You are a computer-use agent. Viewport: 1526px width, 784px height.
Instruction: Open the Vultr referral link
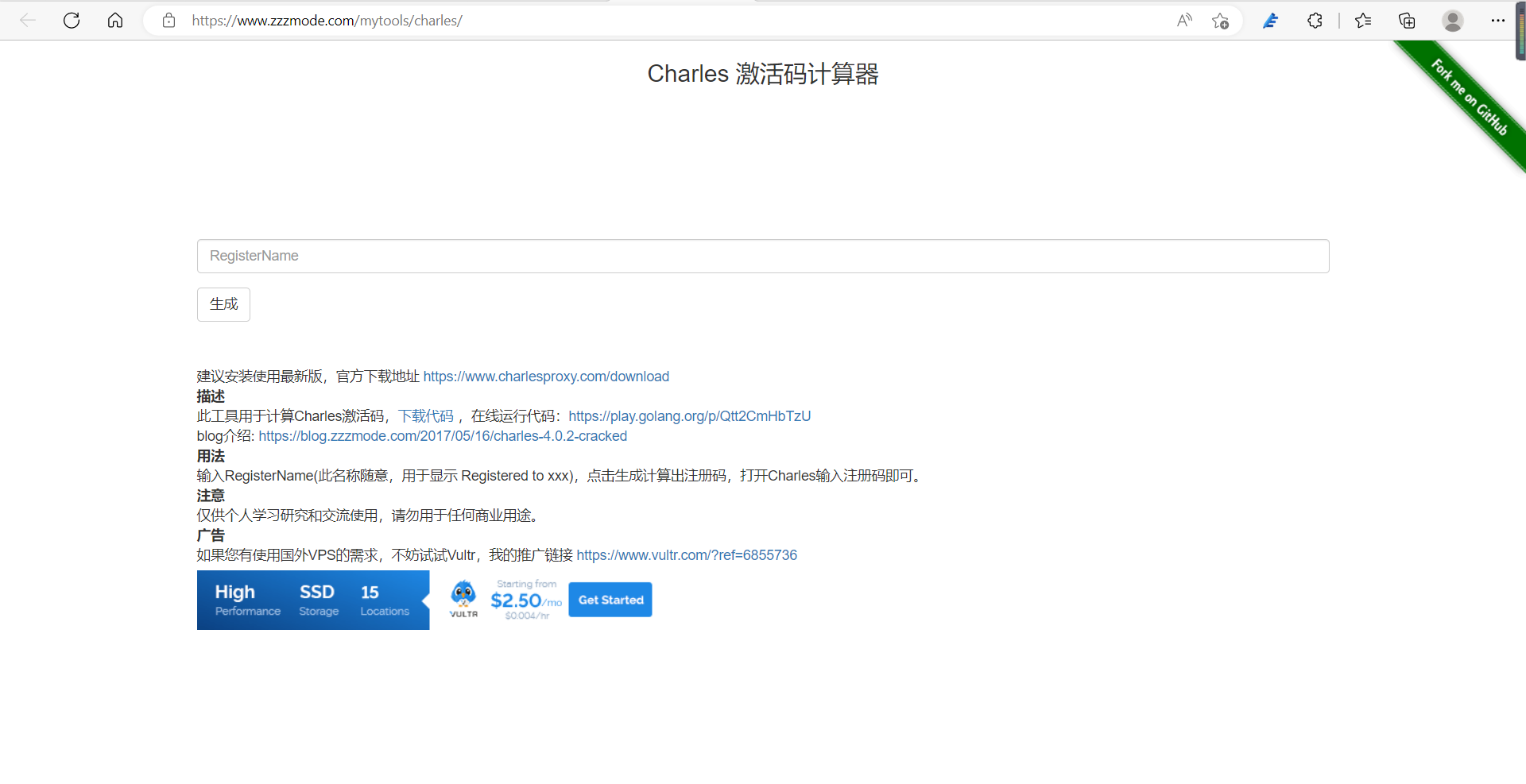click(687, 555)
